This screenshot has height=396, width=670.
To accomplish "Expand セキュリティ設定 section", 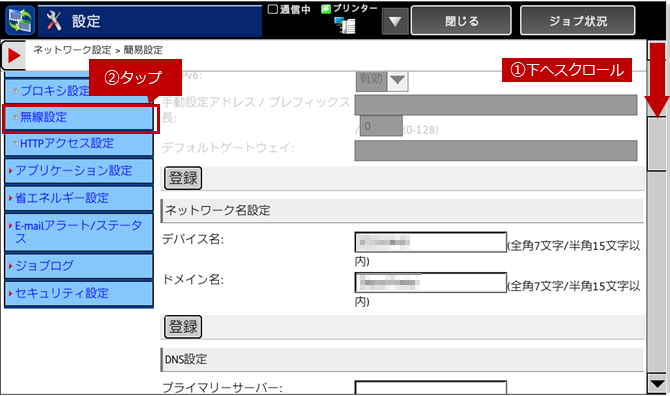I will pyautogui.click(x=79, y=293).
